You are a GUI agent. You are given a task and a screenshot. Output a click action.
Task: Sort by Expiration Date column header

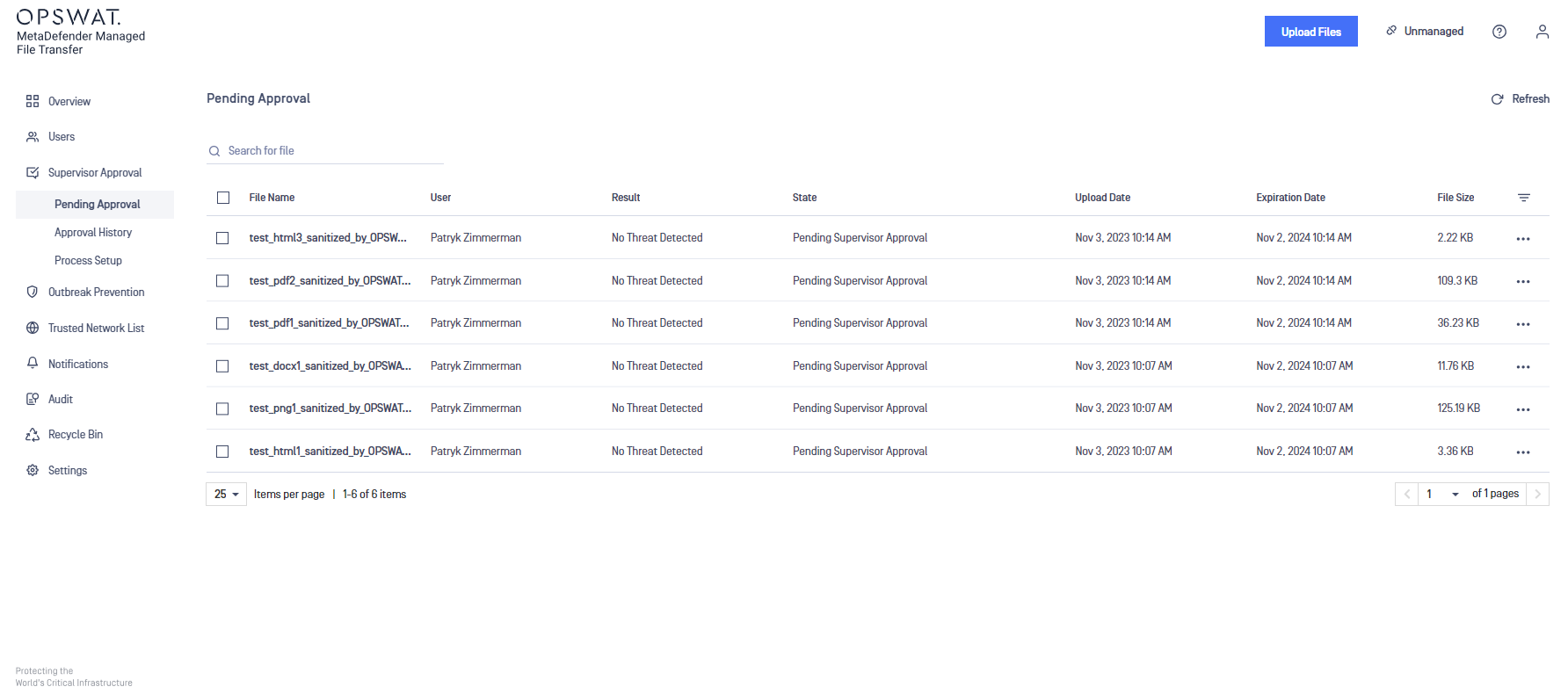1290,198
